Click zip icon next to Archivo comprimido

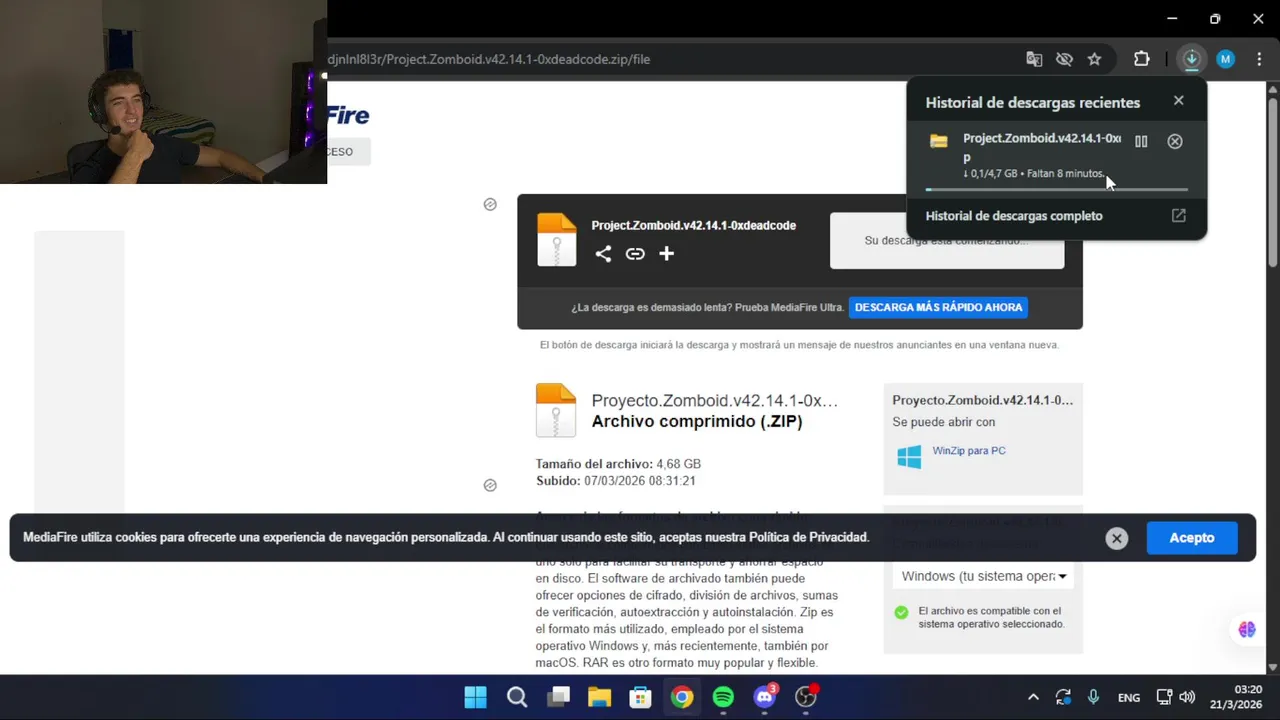tap(556, 410)
